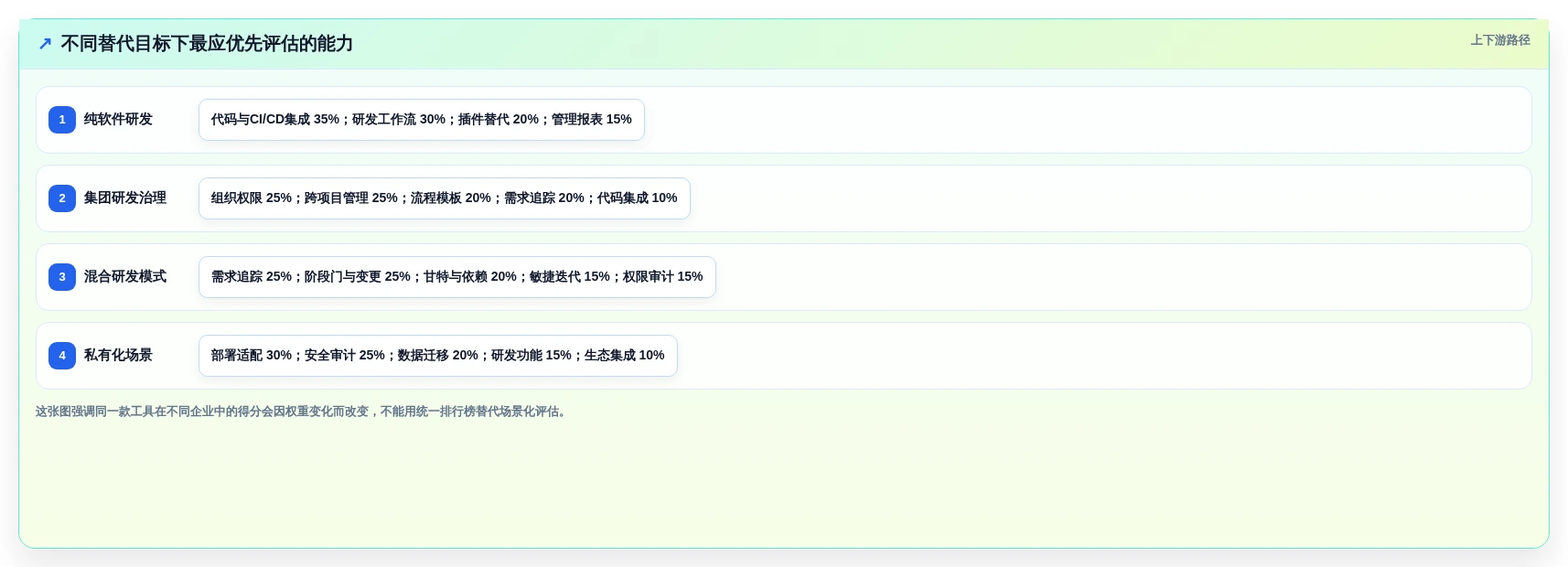Click the footnote text 这张图强调同一款工具
The image size is (1568, 567).
pyautogui.click(x=303, y=412)
